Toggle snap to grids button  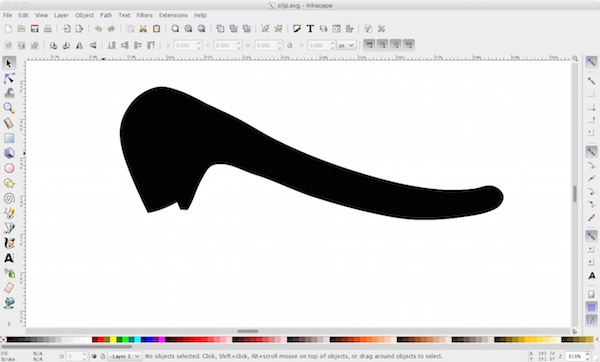pyautogui.click(x=591, y=307)
